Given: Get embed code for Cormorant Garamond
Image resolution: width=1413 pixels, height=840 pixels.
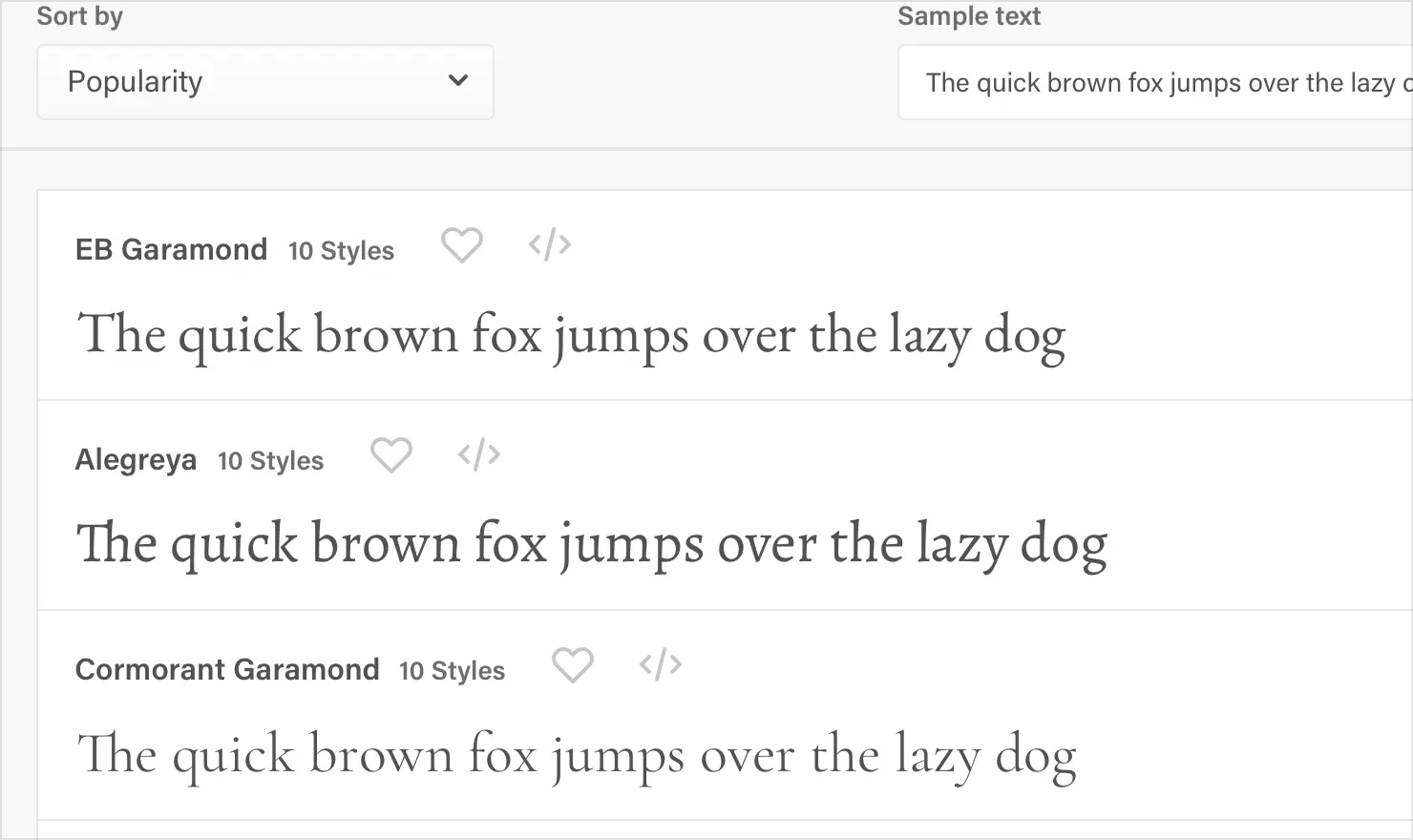Looking at the screenshot, I should point(661,665).
